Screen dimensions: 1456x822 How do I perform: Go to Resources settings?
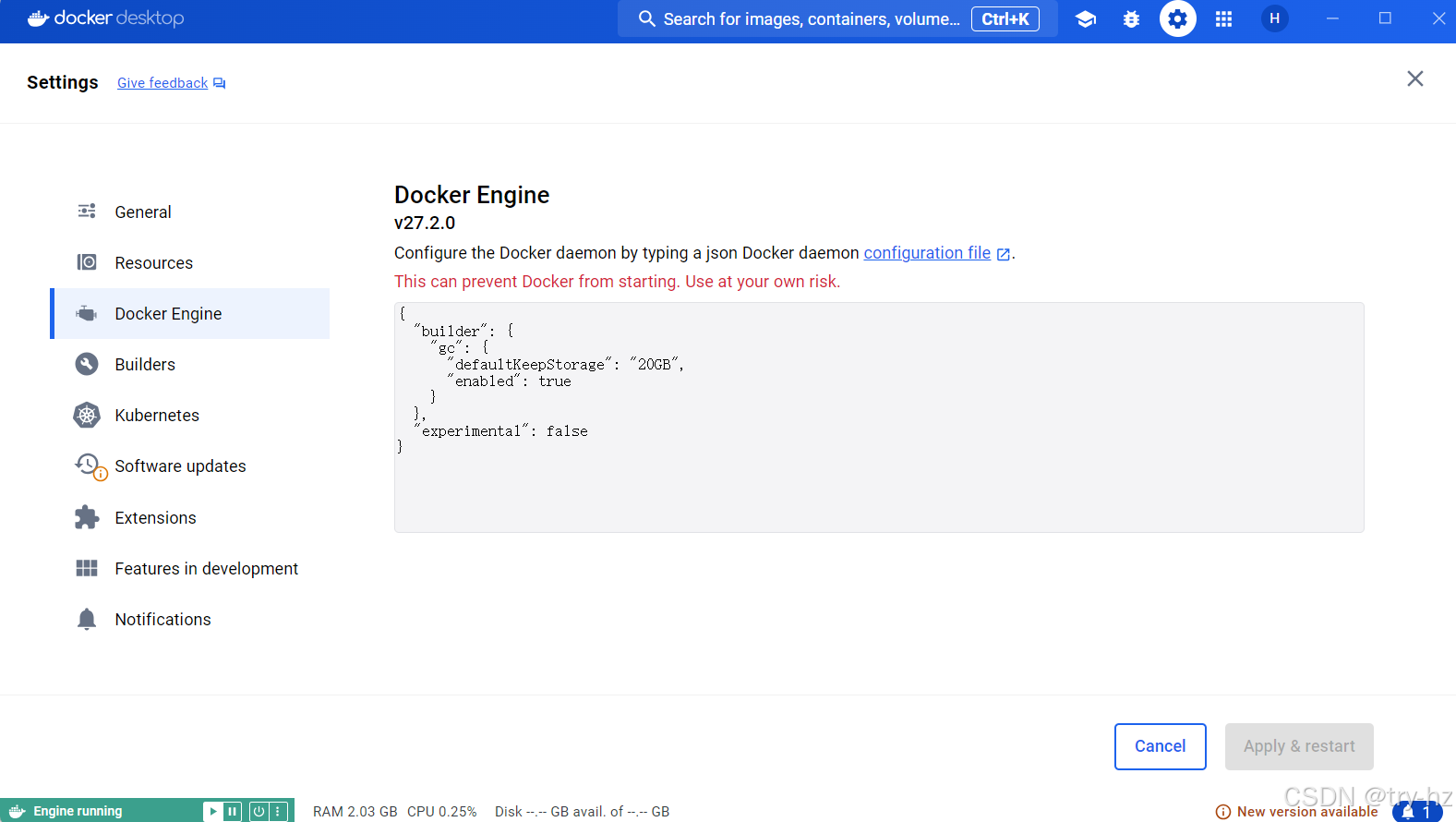(x=153, y=263)
